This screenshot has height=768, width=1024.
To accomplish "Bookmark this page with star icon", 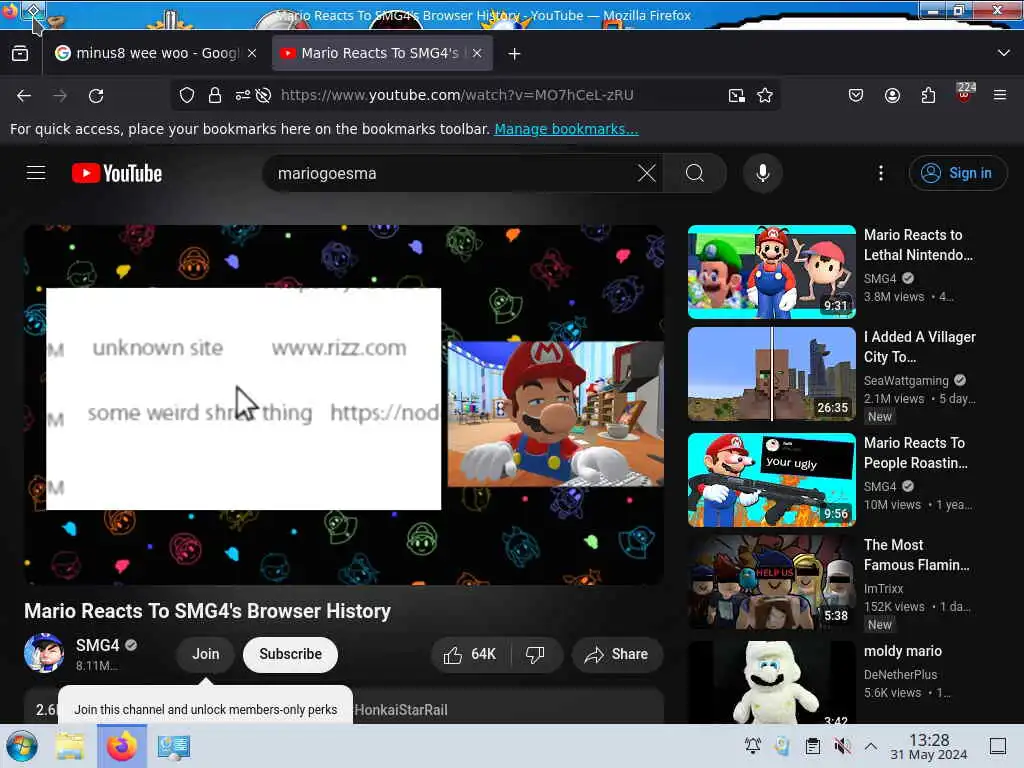I will [x=765, y=95].
